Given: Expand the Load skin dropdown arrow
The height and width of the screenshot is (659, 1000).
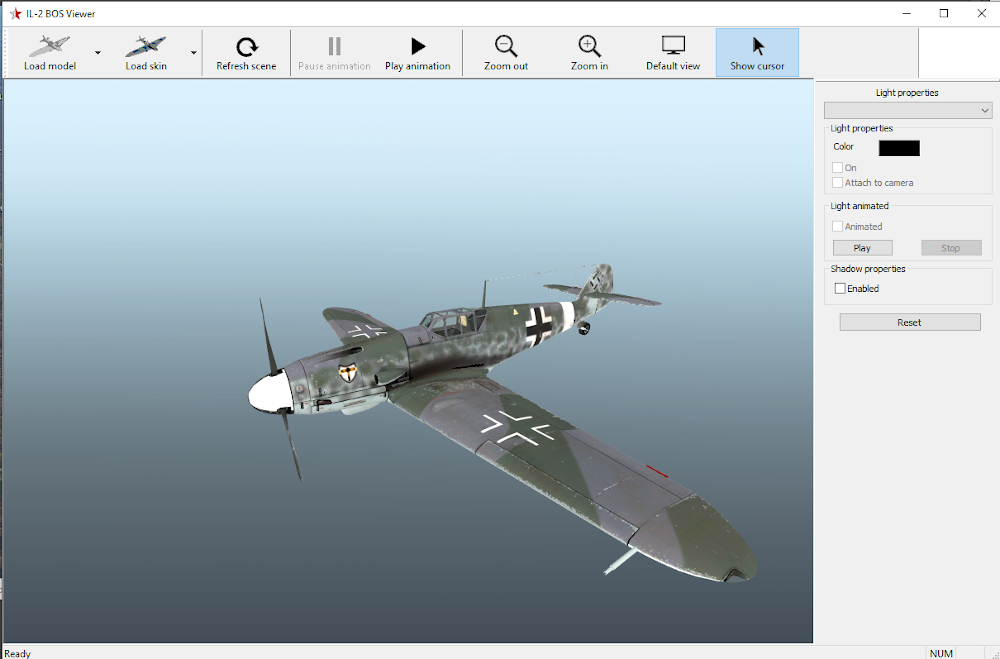Looking at the screenshot, I should pos(193,52).
